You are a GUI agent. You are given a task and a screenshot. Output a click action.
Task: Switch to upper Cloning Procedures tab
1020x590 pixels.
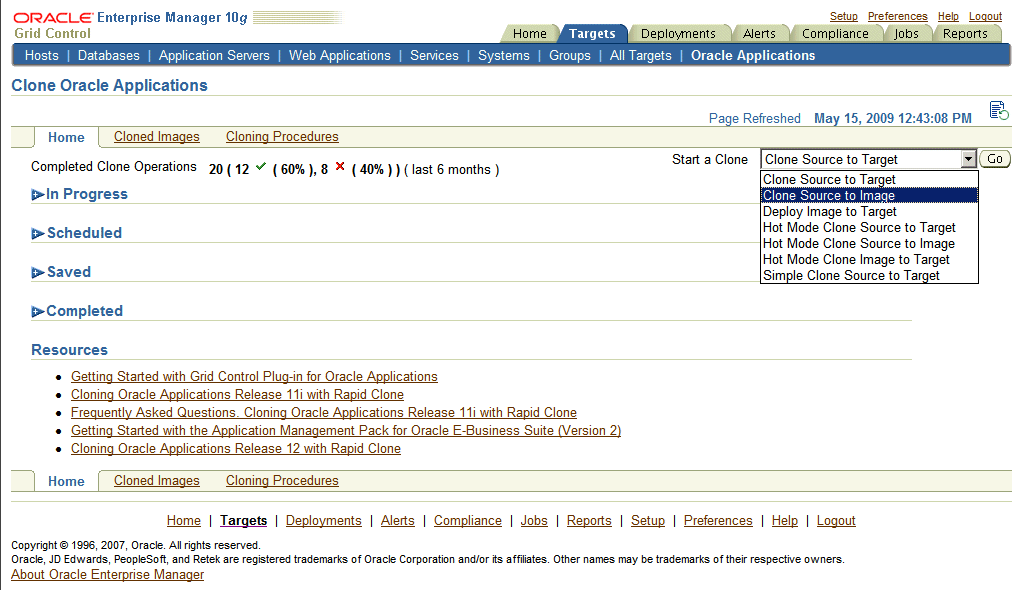click(x=282, y=137)
